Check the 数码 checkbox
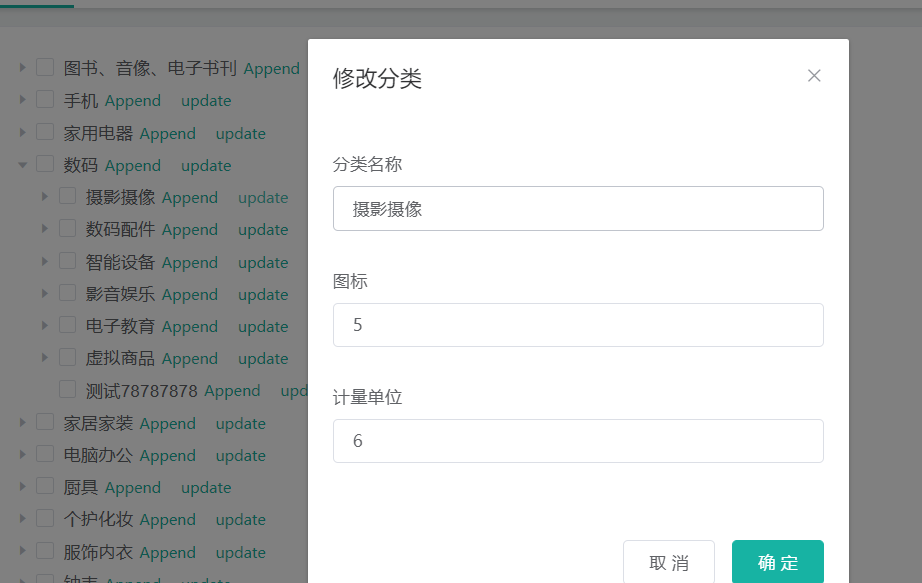Image resolution: width=922 pixels, height=583 pixels. [x=45, y=164]
